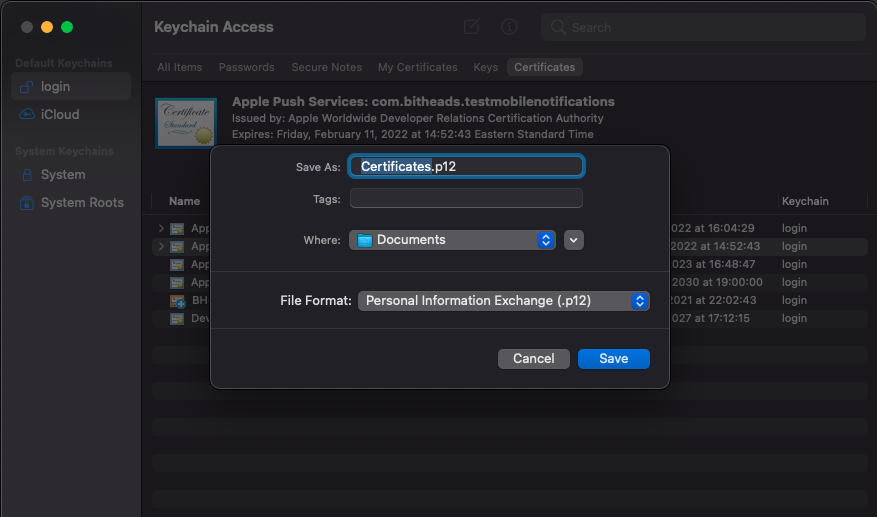The image size is (877, 517).
Task: Expand the save dialog with chevron button
Action: pos(574,240)
